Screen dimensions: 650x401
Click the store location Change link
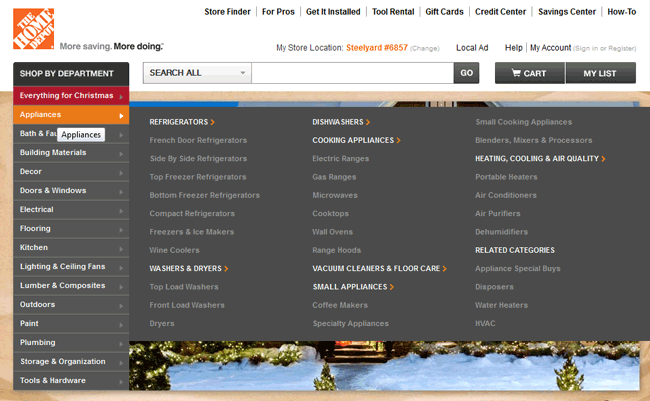coord(424,49)
